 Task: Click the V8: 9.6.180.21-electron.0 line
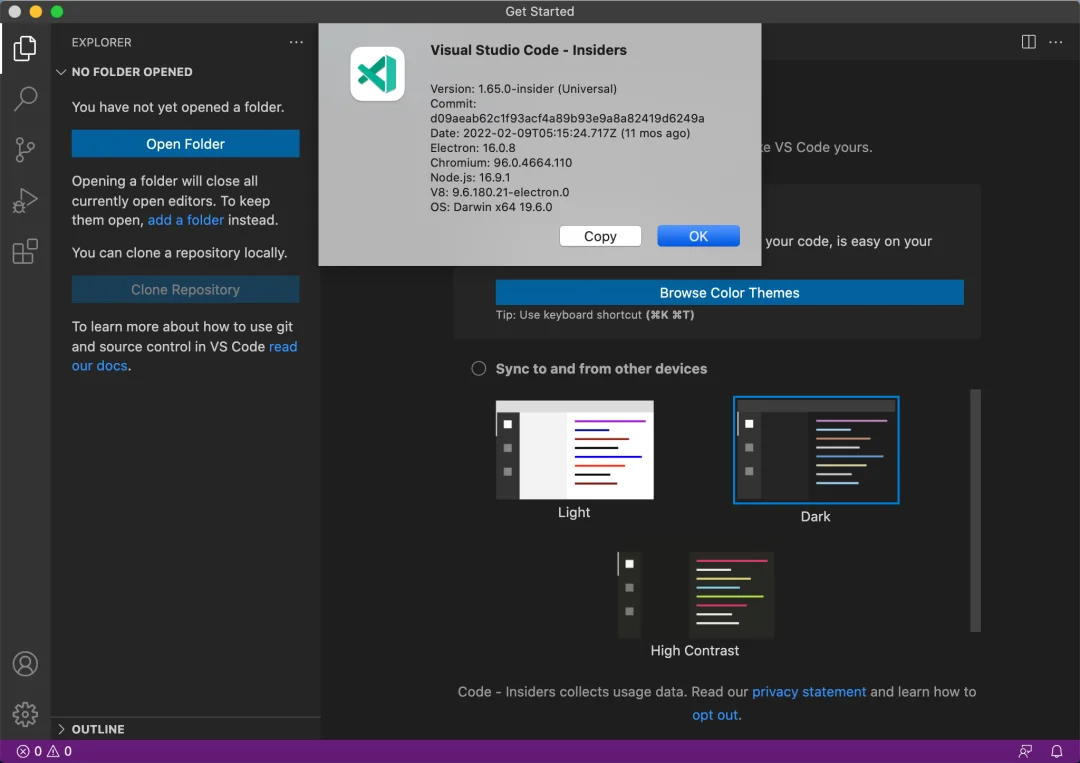point(499,193)
